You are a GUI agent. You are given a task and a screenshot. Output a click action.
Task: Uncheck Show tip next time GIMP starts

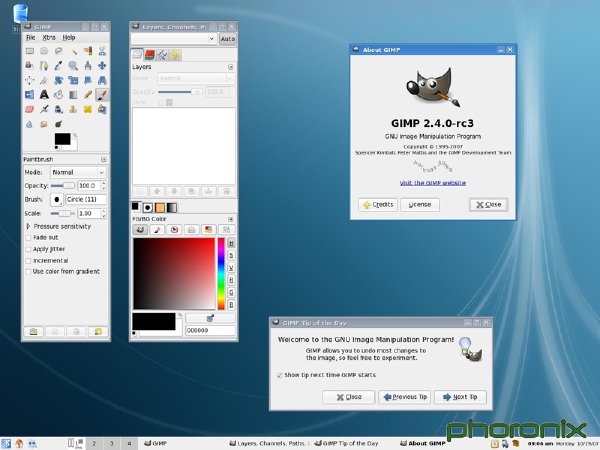click(x=279, y=375)
